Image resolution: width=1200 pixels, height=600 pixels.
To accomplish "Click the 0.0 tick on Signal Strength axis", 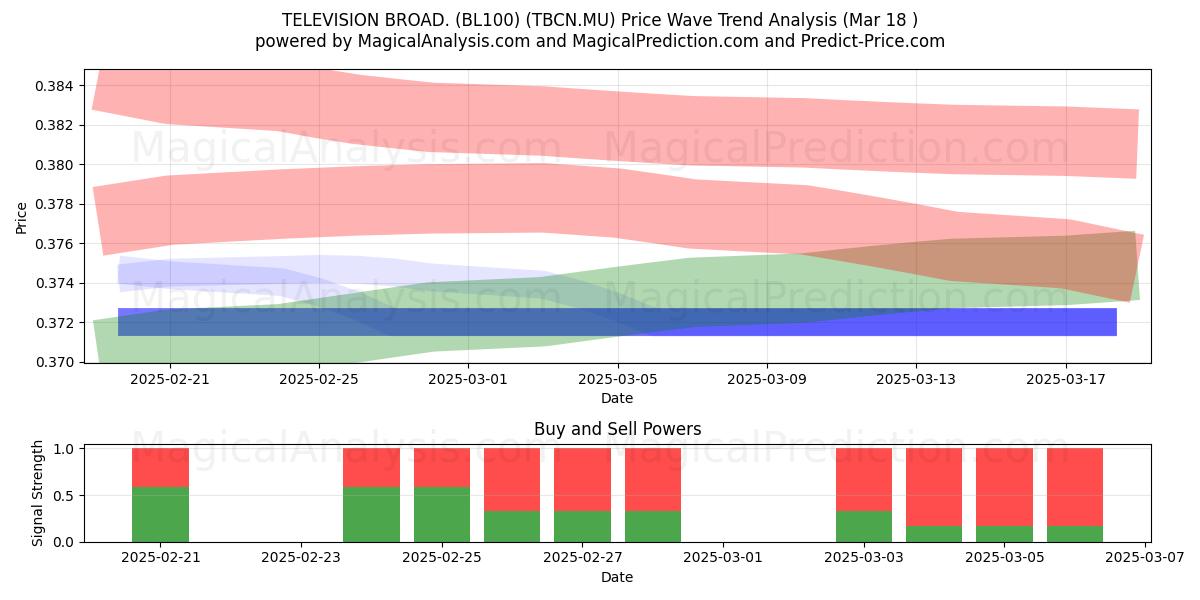I will pos(65,542).
